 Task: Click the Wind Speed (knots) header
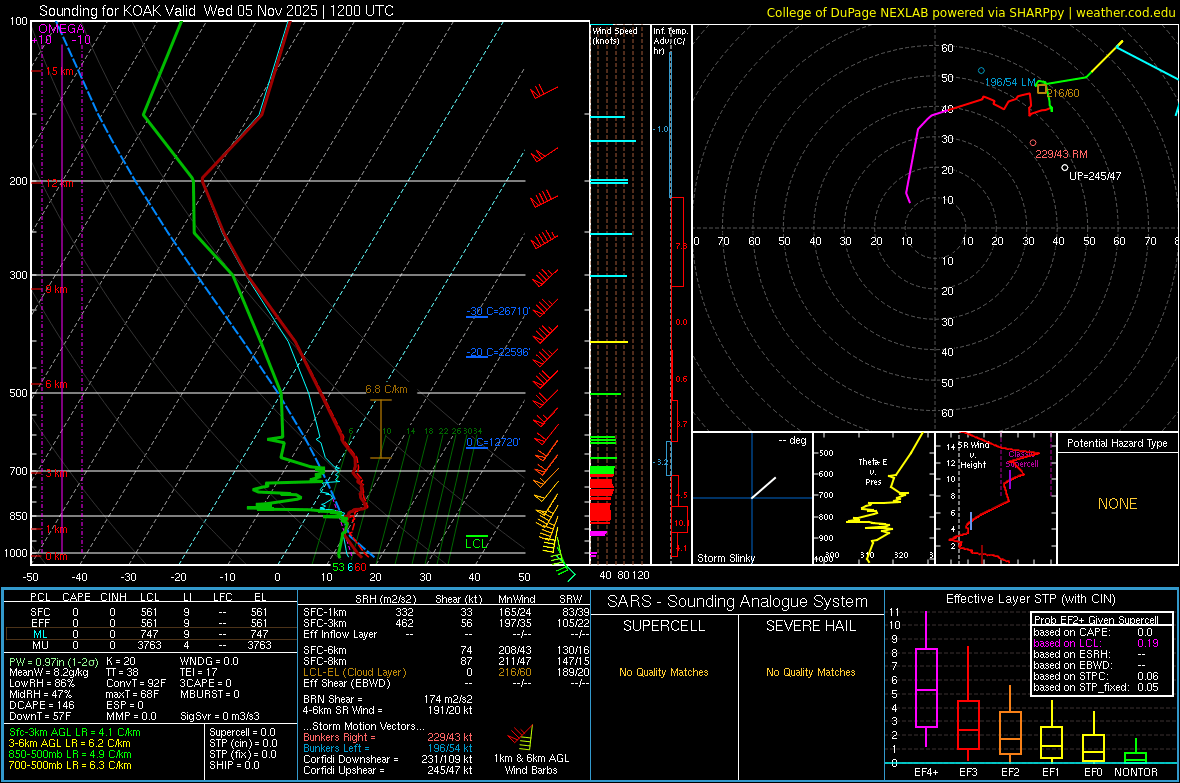point(614,35)
